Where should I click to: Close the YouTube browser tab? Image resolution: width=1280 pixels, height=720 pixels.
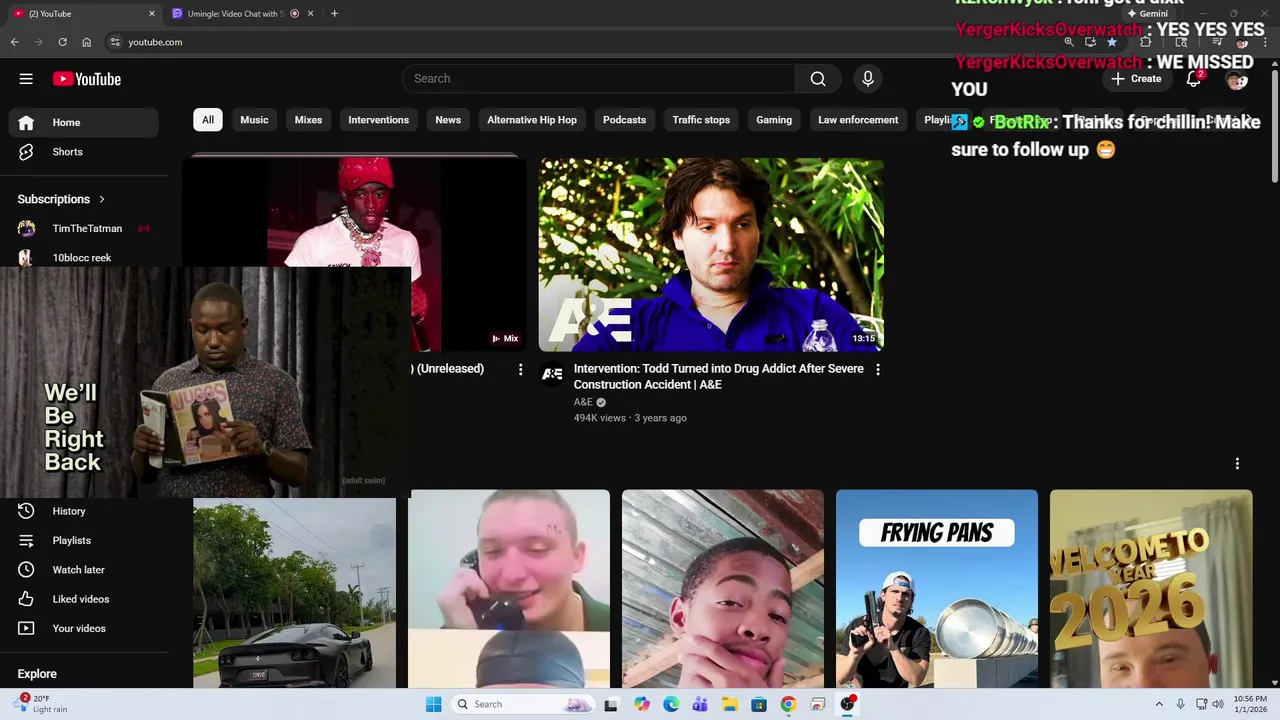pos(152,14)
